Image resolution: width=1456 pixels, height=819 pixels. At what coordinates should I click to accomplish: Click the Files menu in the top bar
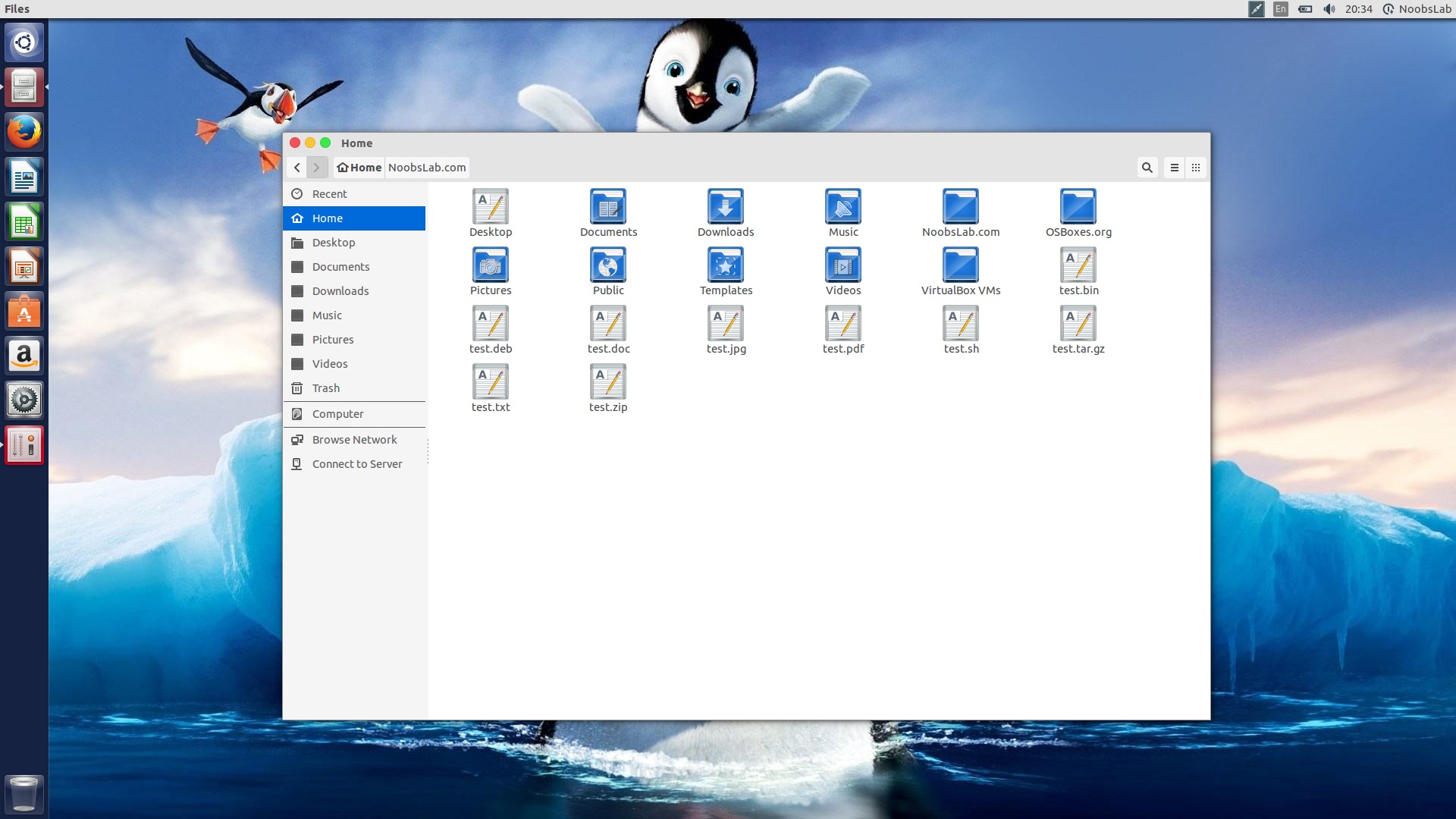[16, 9]
